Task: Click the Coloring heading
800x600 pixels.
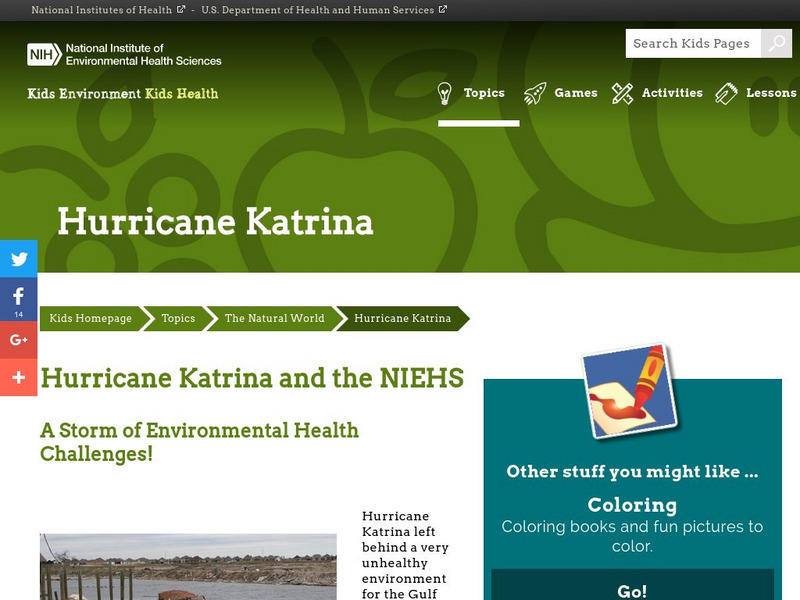Action: [632, 505]
